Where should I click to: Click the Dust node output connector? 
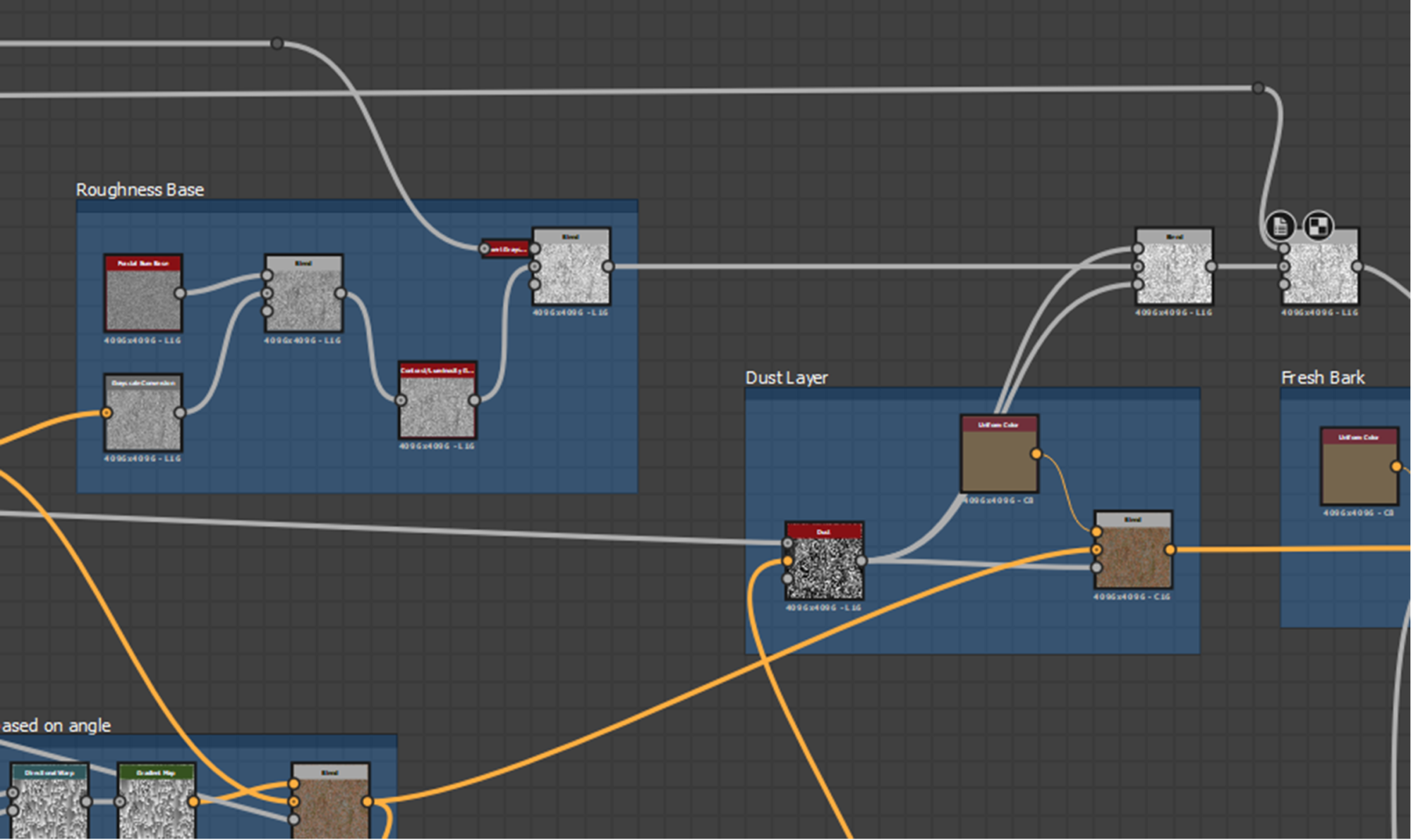(861, 561)
